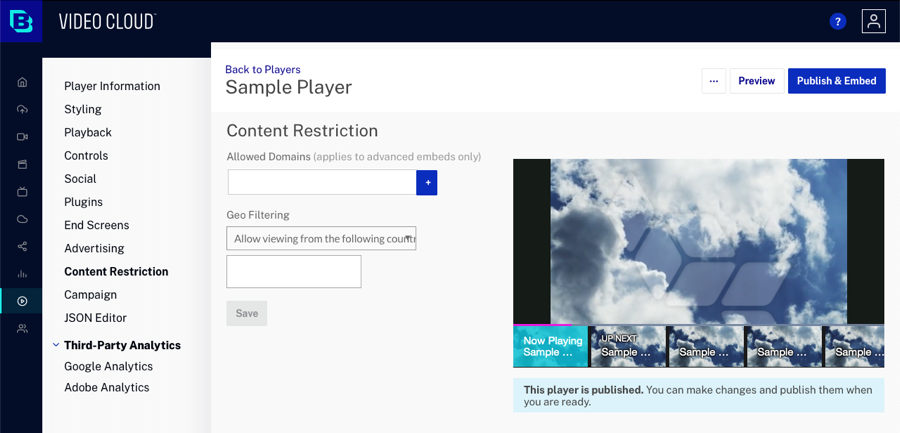Screen dimensions: 900x433
Task: Click the Publish & Embed button
Action: point(836,81)
